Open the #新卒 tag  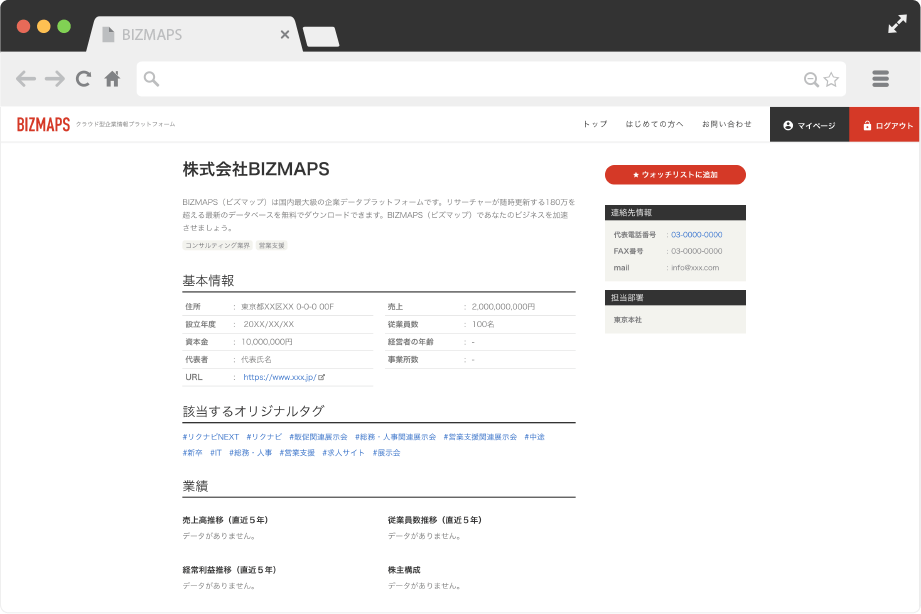coord(193,453)
